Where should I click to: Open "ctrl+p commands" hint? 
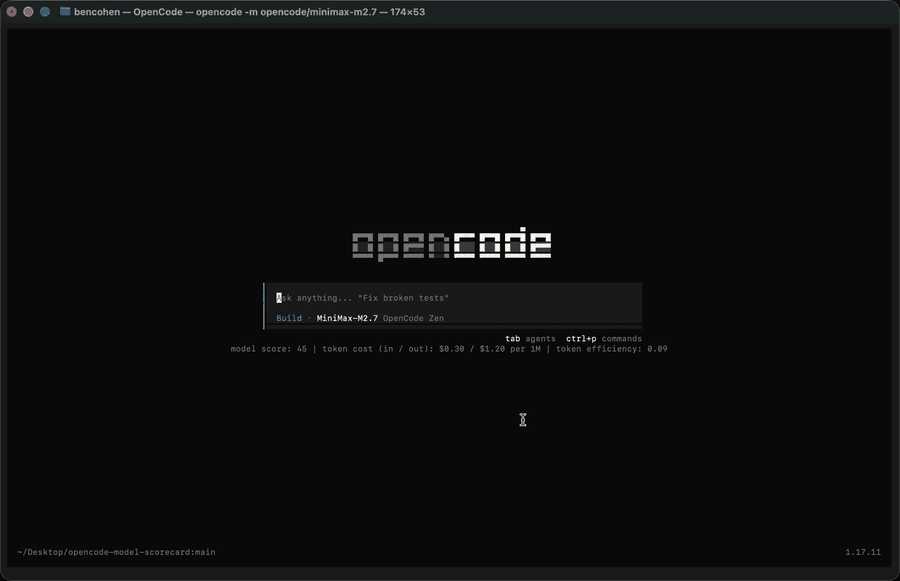604,339
